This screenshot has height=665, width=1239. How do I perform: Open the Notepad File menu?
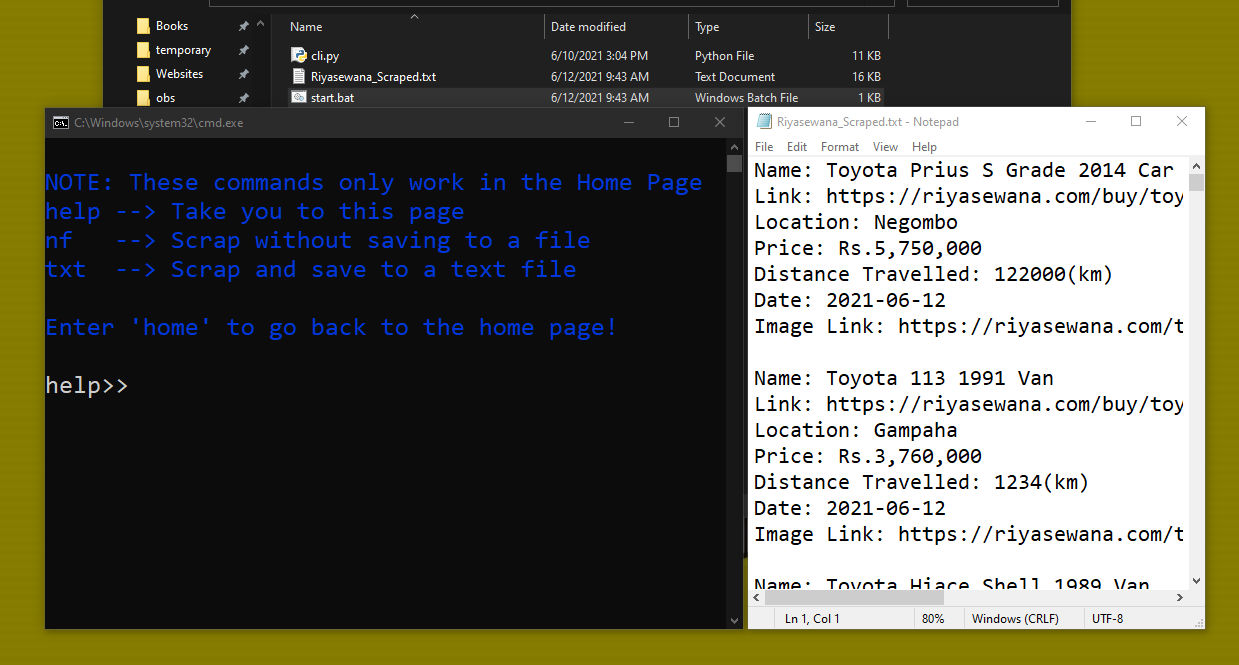coord(764,147)
